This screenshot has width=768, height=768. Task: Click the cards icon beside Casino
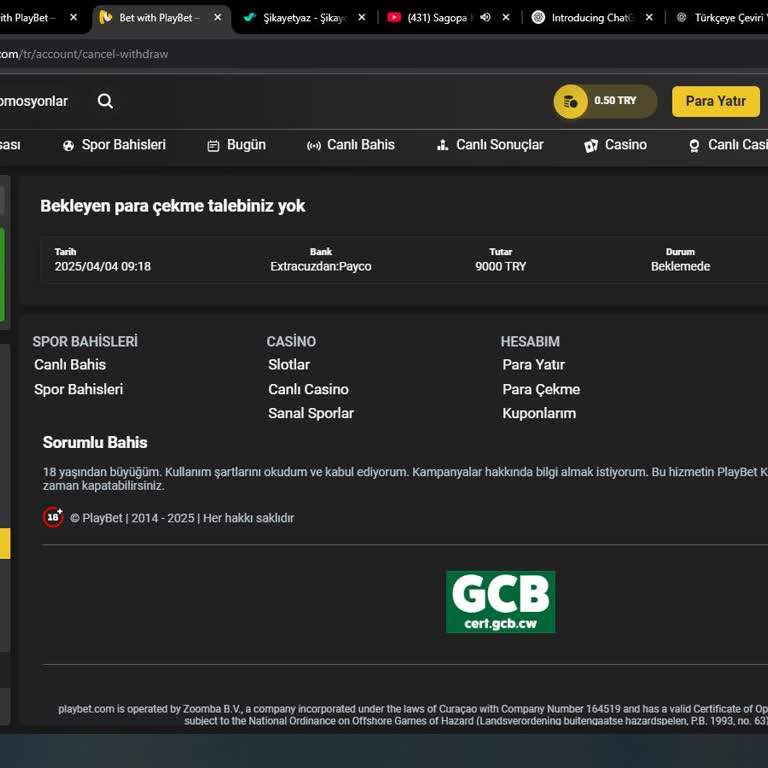(591, 145)
